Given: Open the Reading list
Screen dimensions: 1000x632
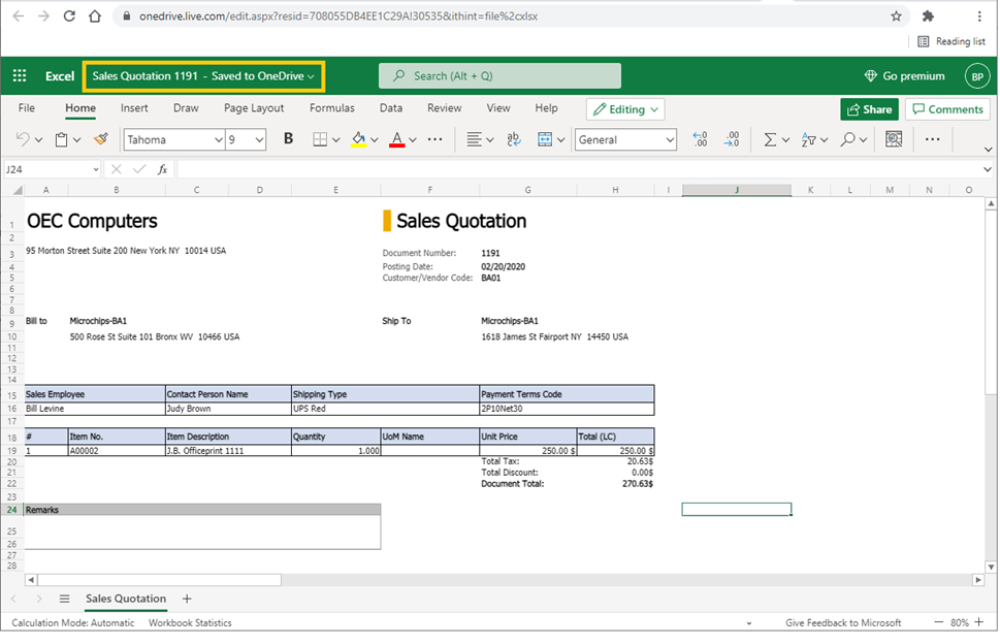Looking at the screenshot, I should [x=952, y=41].
